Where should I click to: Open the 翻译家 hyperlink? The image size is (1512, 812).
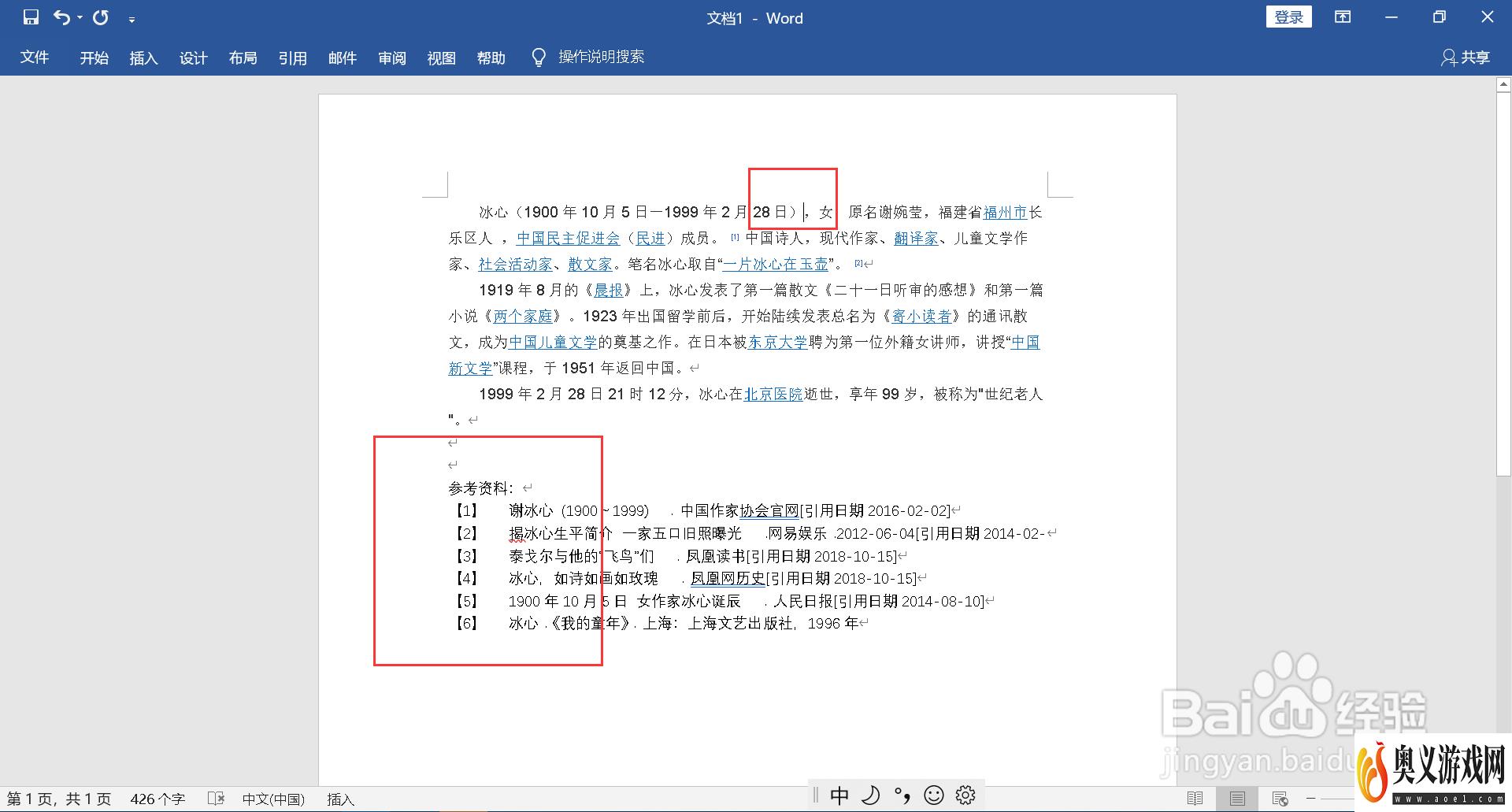coord(916,239)
